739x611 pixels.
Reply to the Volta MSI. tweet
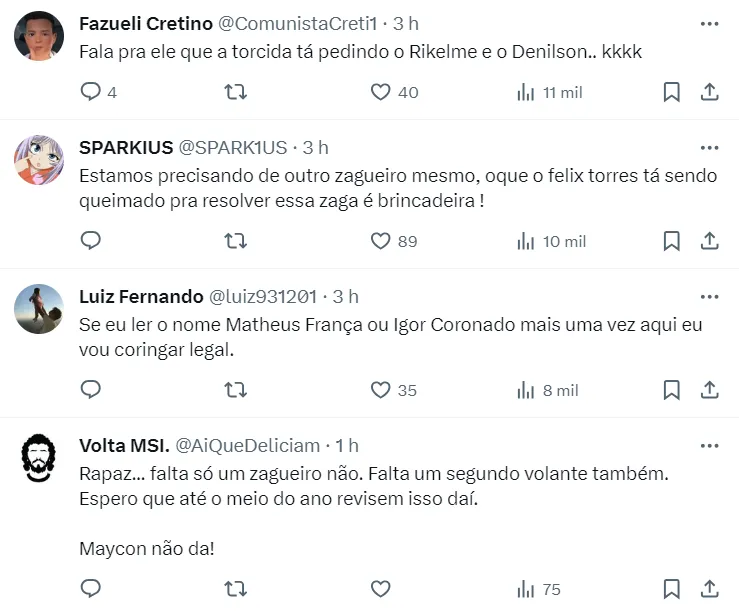[91, 589]
